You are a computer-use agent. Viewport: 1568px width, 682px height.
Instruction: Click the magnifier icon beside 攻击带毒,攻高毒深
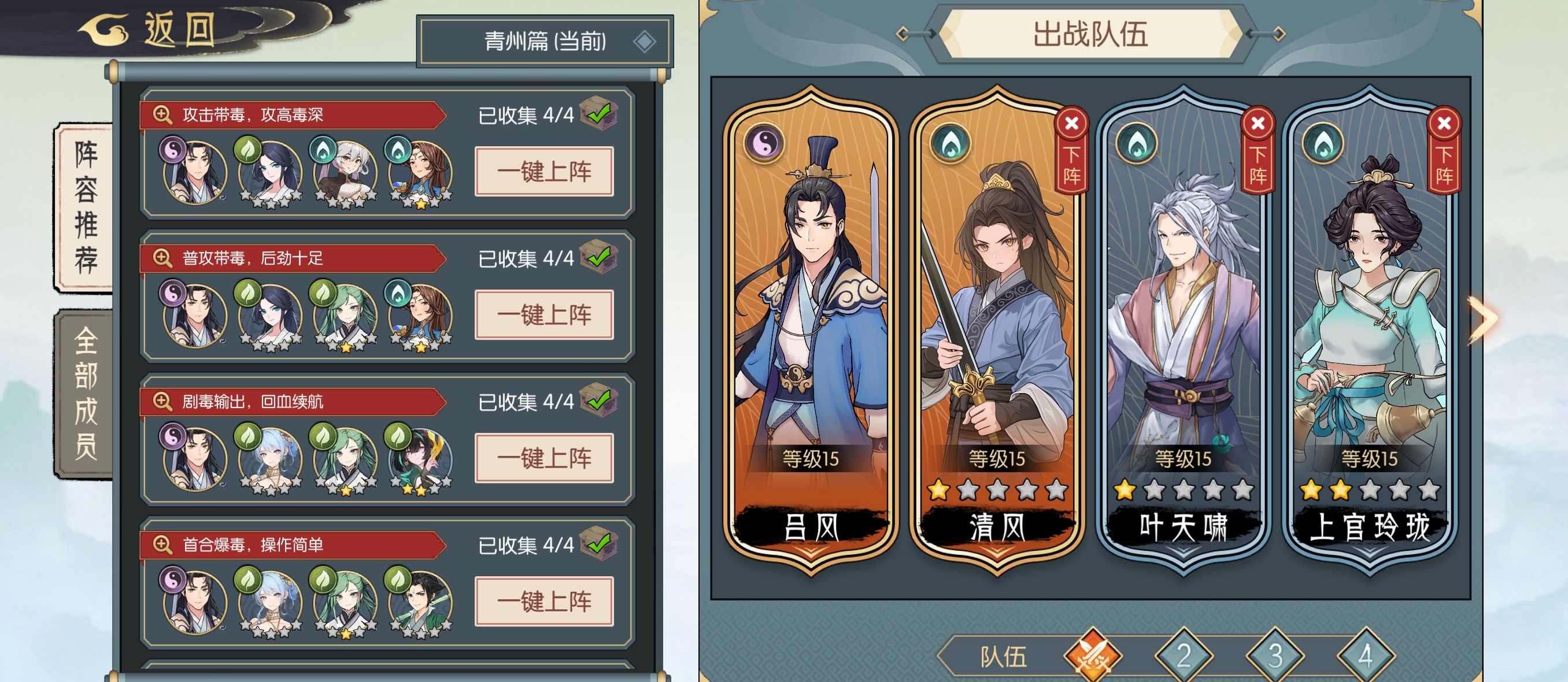[x=162, y=114]
